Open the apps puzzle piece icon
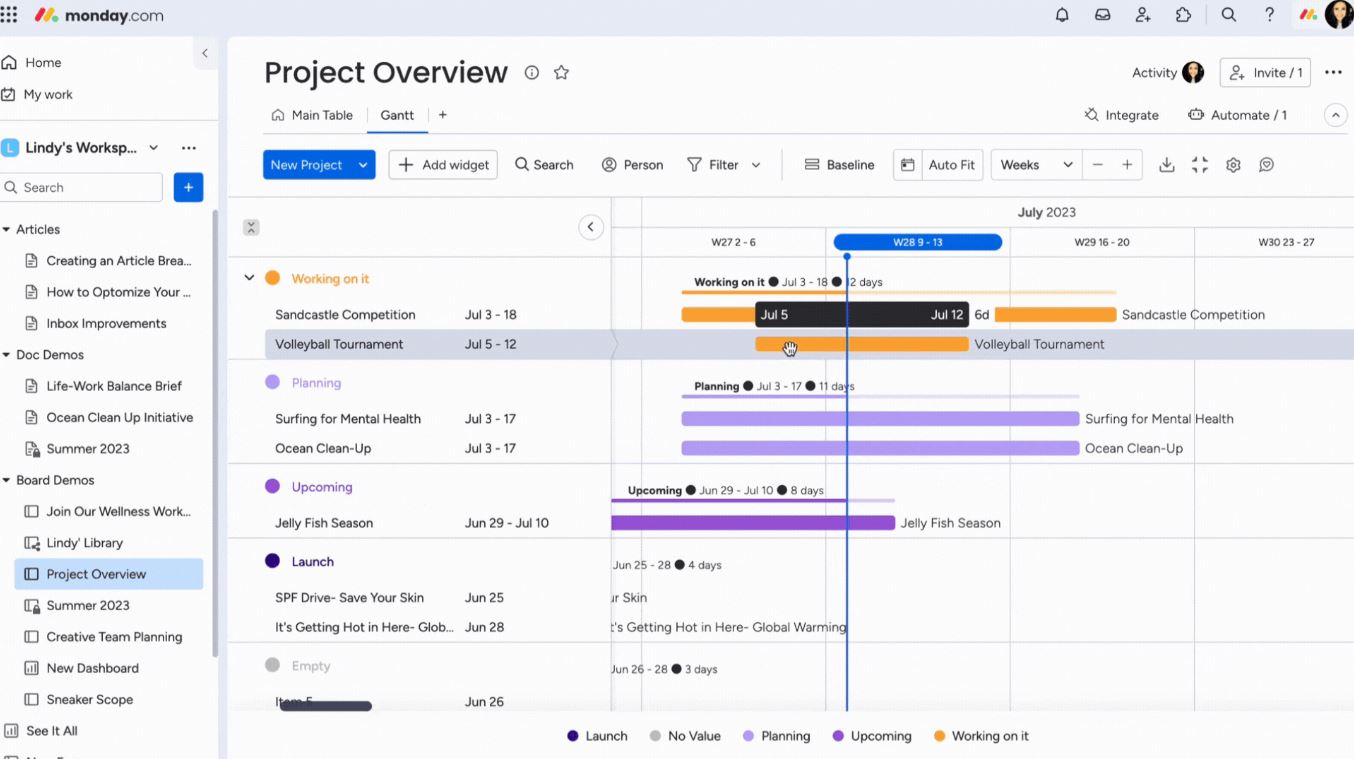 point(1184,15)
